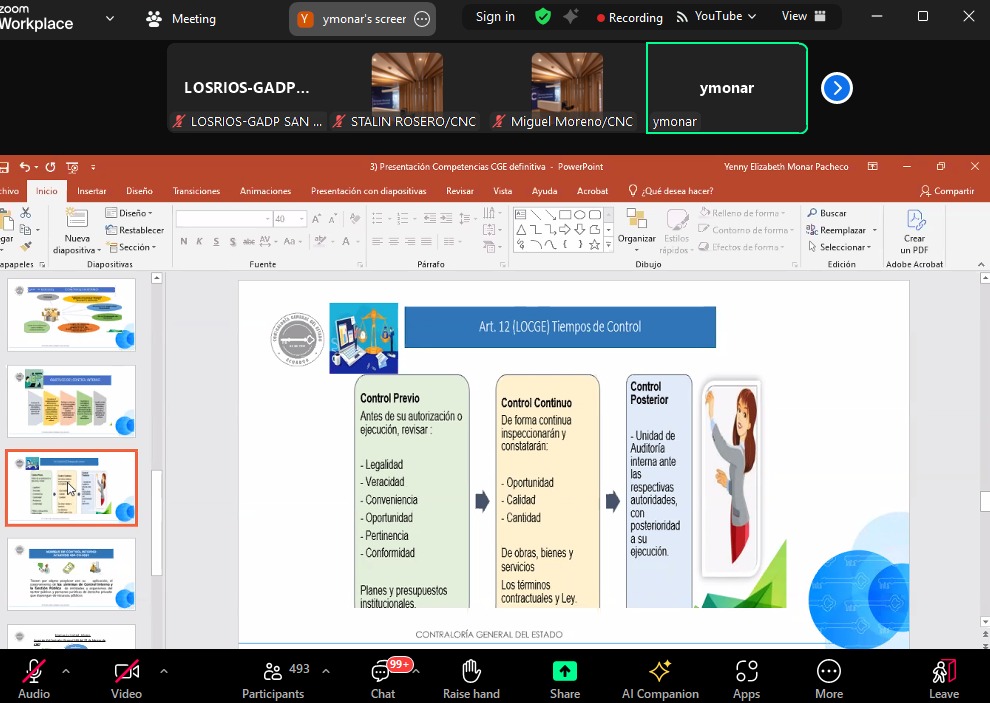Unmute the Audio microphone
The height and width of the screenshot is (703, 990).
(x=34, y=672)
